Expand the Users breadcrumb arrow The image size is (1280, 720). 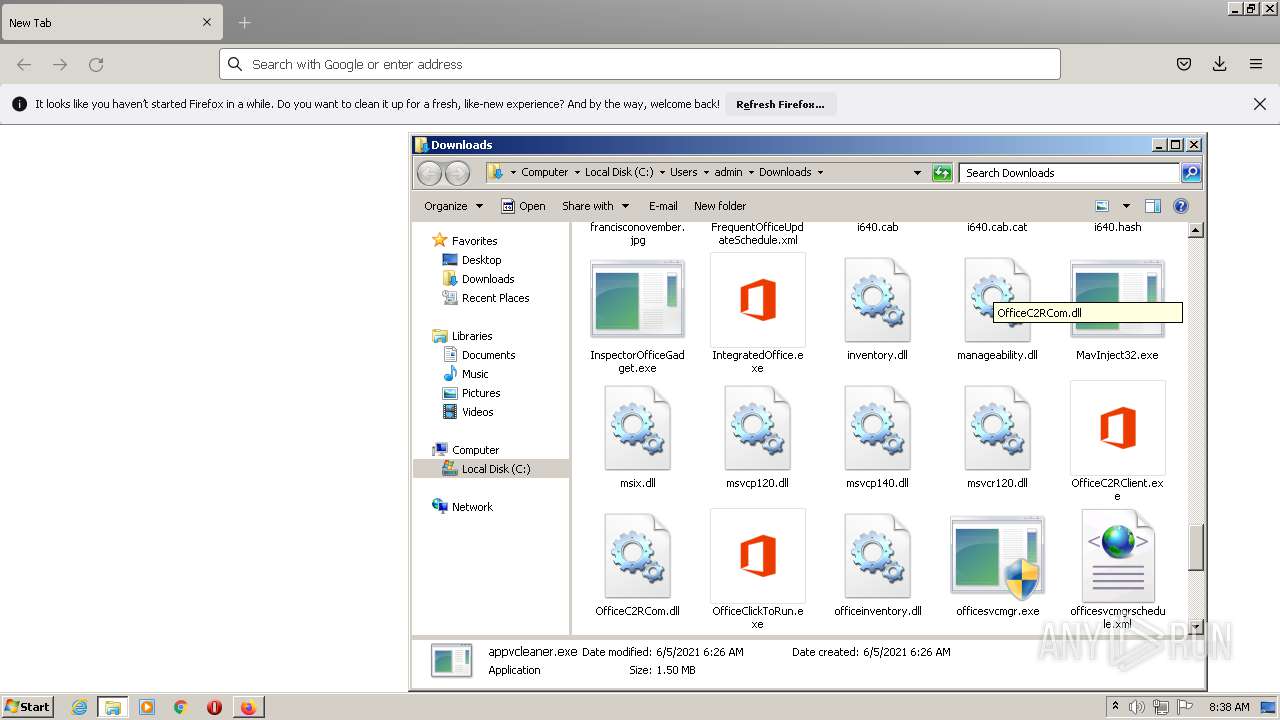pos(705,173)
